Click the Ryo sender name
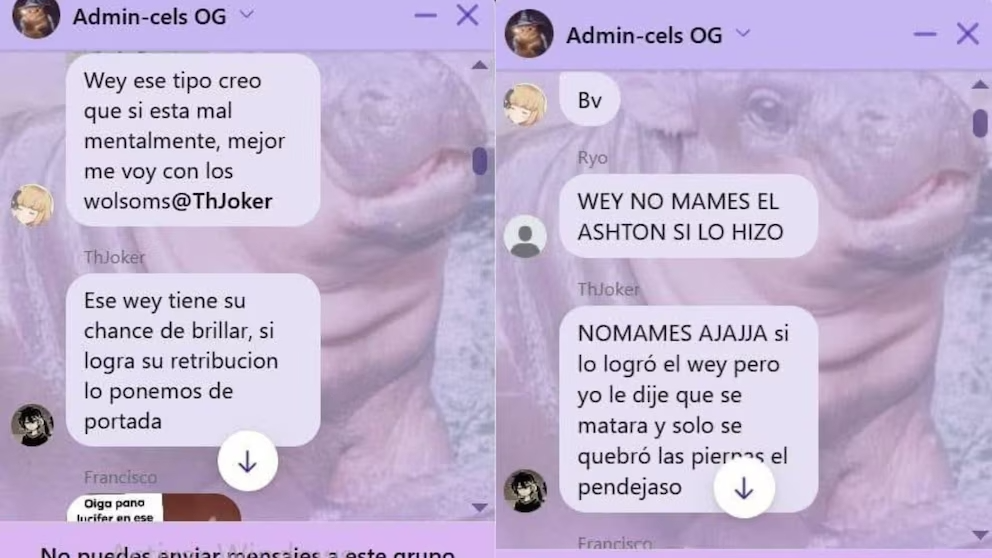The height and width of the screenshot is (558, 992). click(592, 158)
